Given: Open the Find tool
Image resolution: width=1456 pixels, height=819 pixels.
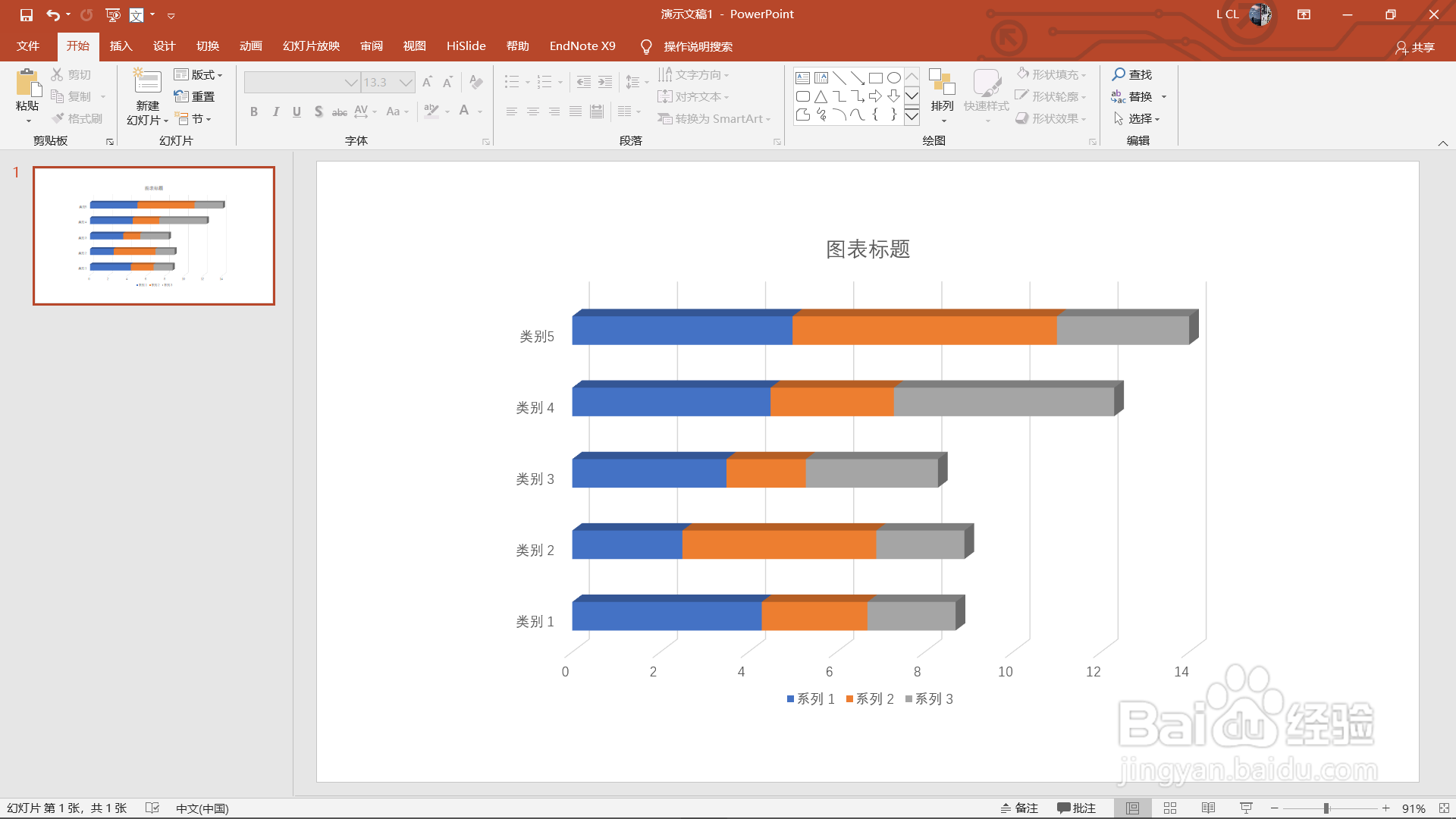Looking at the screenshot, I should (1132, 74).
